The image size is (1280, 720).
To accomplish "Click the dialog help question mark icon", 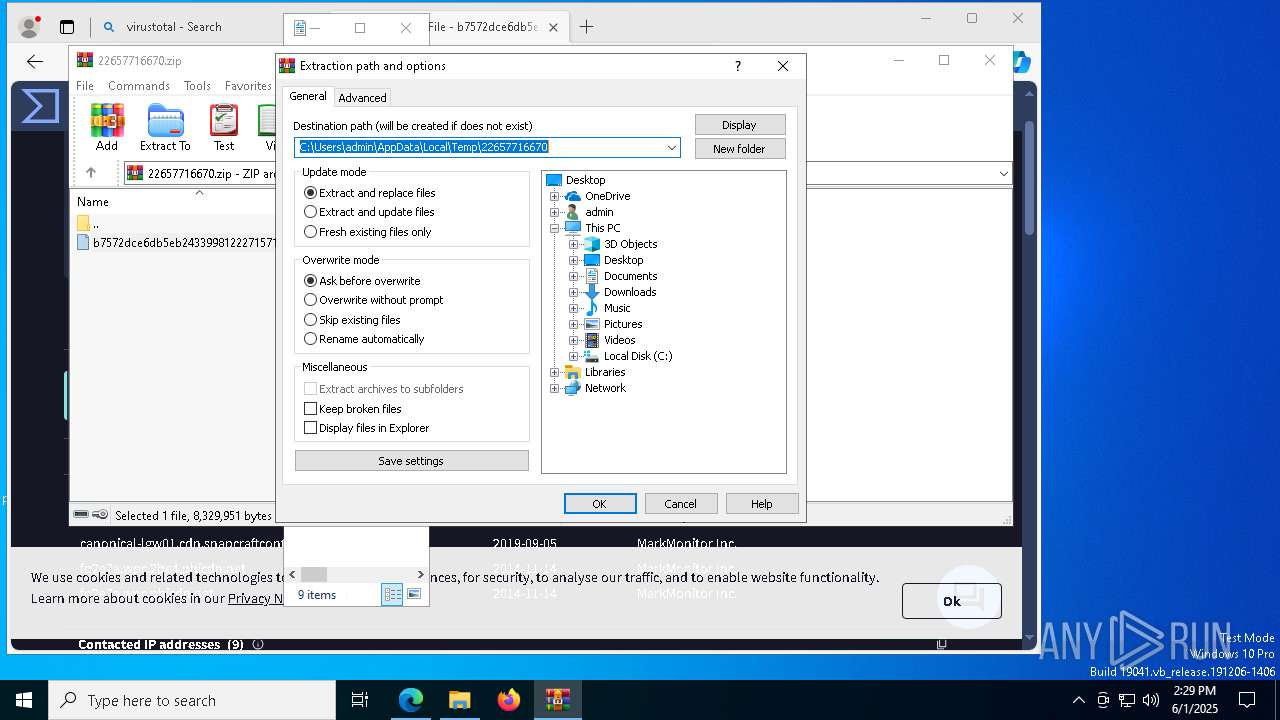I will pyautogui.click(x=738, y=66).
